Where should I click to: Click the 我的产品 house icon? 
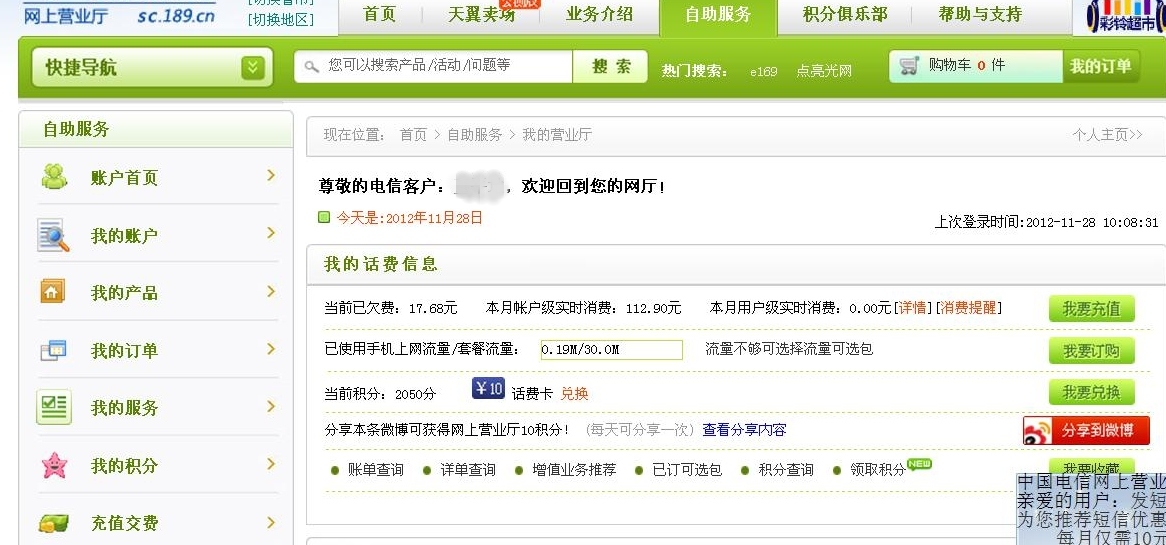(x=52, y=291)
